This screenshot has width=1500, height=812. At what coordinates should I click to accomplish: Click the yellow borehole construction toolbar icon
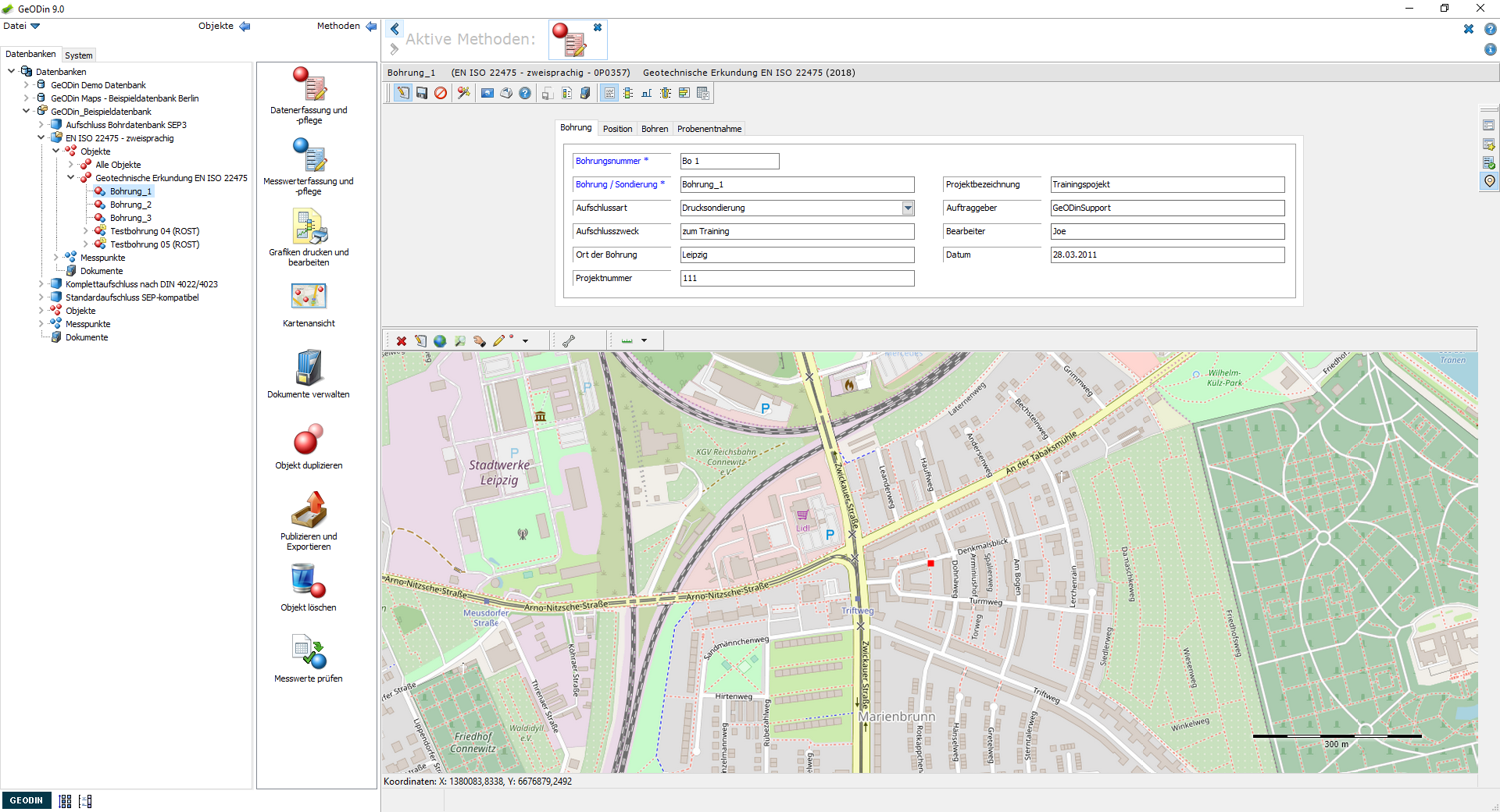tap(666, 93)
